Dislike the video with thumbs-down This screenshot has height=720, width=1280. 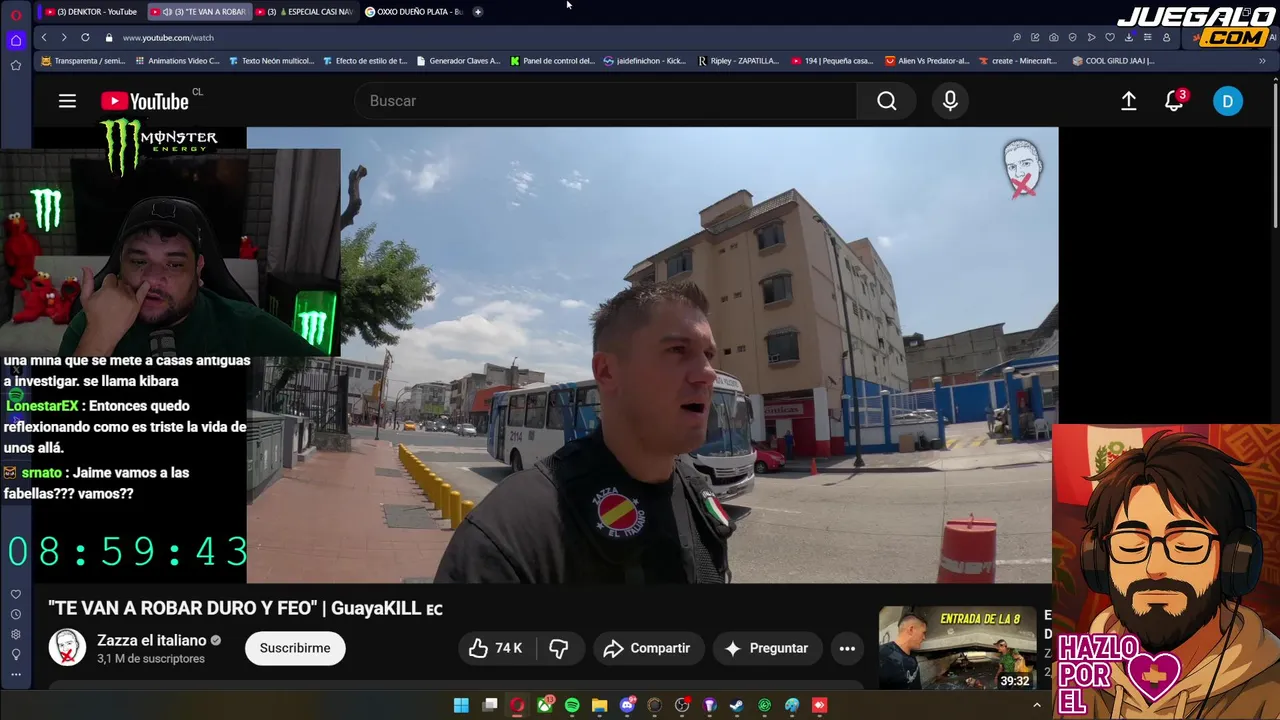tap(559, 648)
